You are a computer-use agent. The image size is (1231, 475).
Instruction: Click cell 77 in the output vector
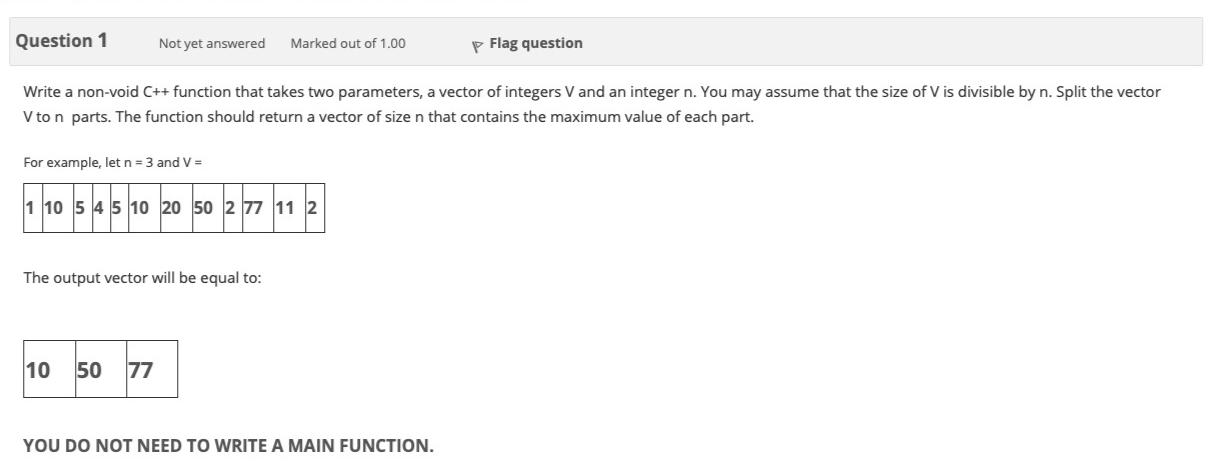[152, 369]
